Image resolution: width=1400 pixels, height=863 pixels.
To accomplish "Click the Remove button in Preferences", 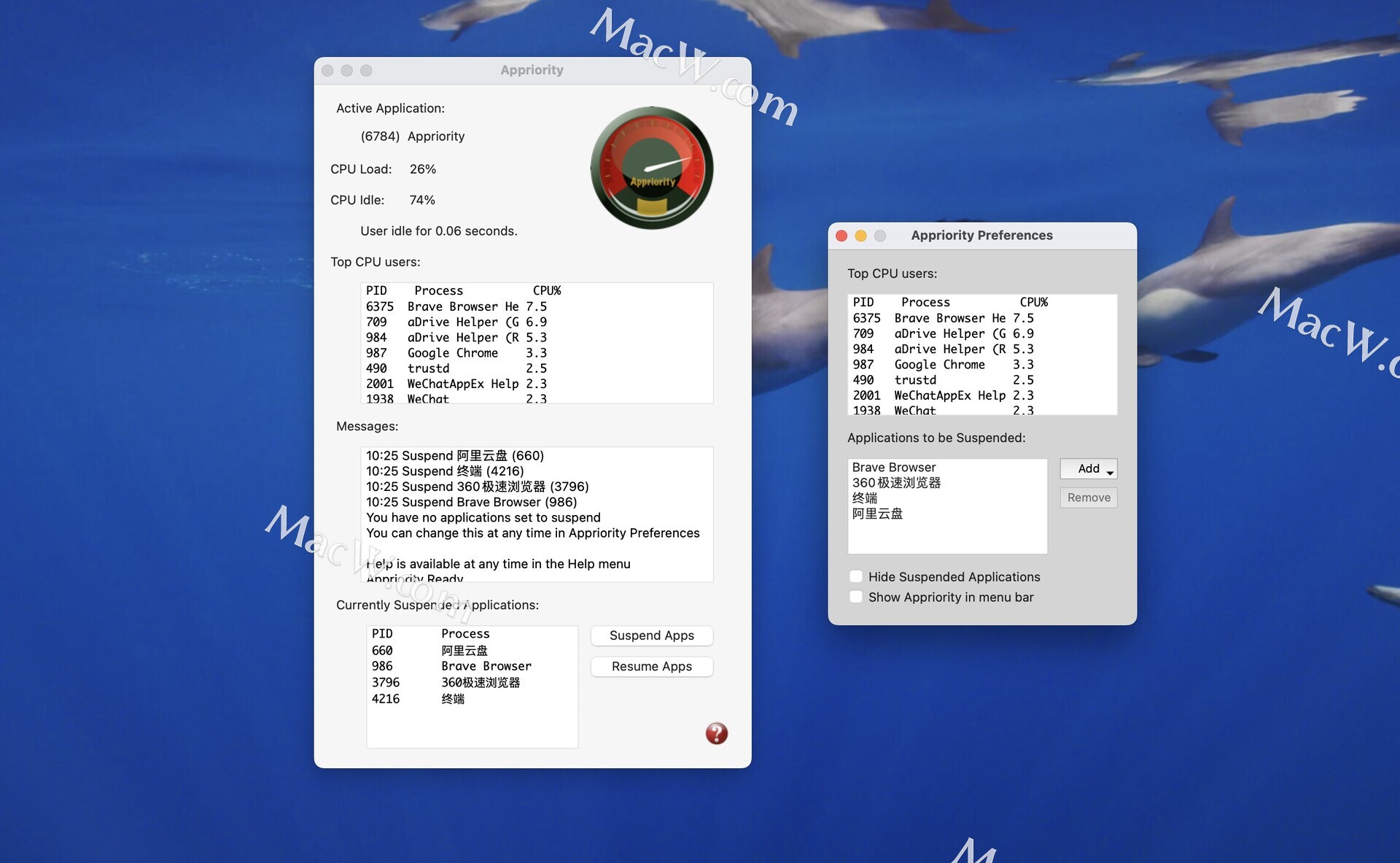I will (1089, 498).
